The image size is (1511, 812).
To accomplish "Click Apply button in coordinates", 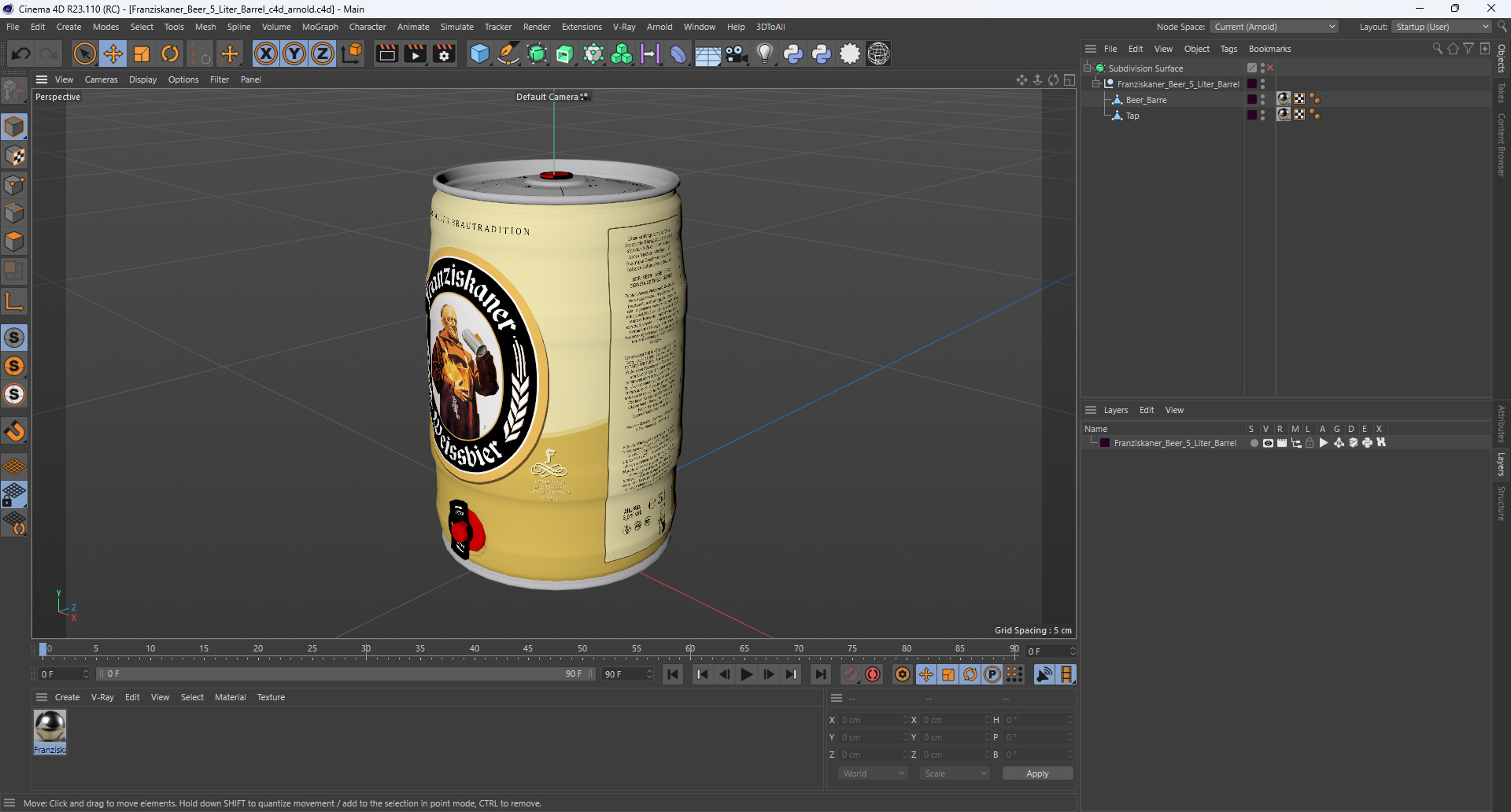I will [x=1037, y=773].
